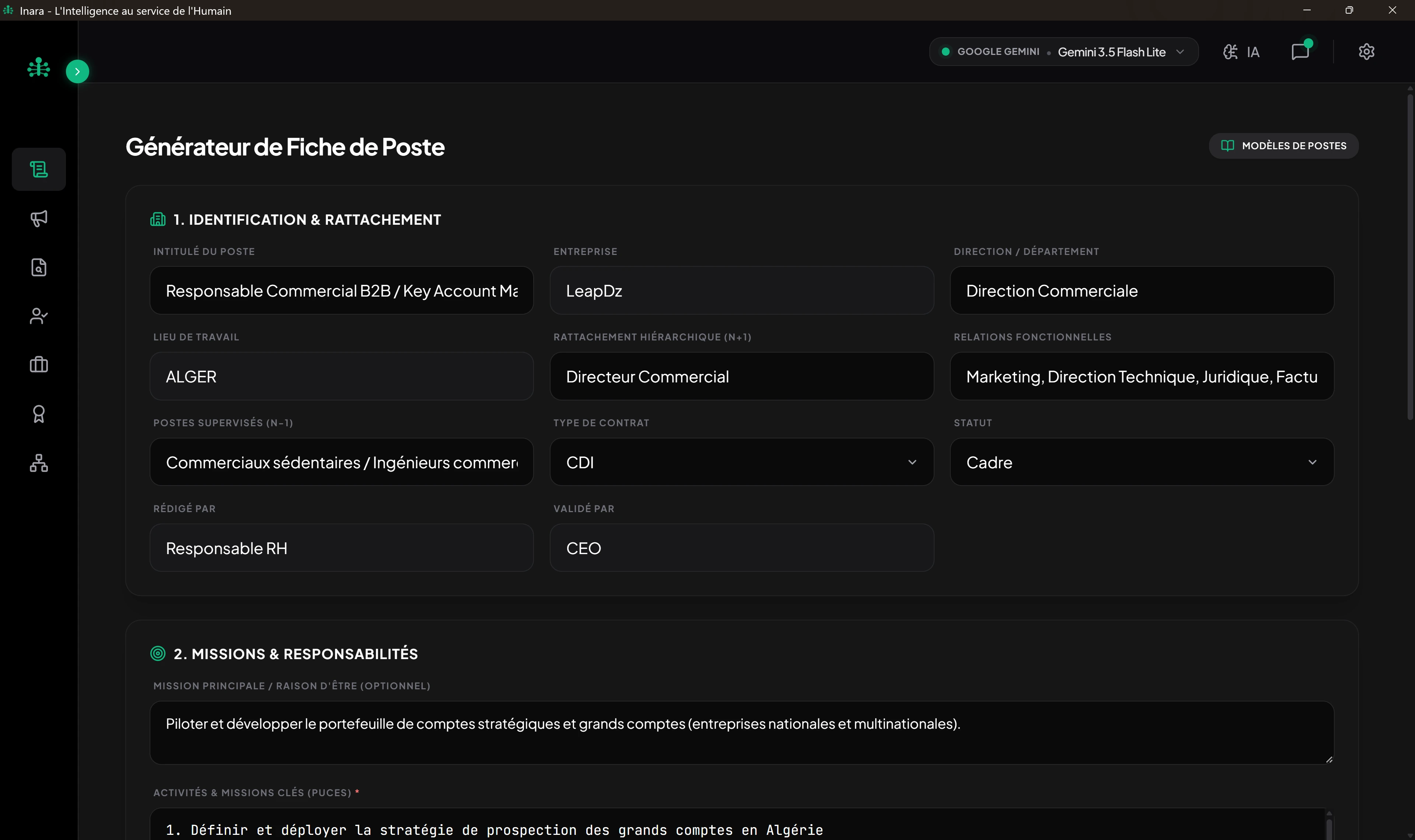Restore down the Inara window
Viewport: 1415px width, 840px height.
1349,10
